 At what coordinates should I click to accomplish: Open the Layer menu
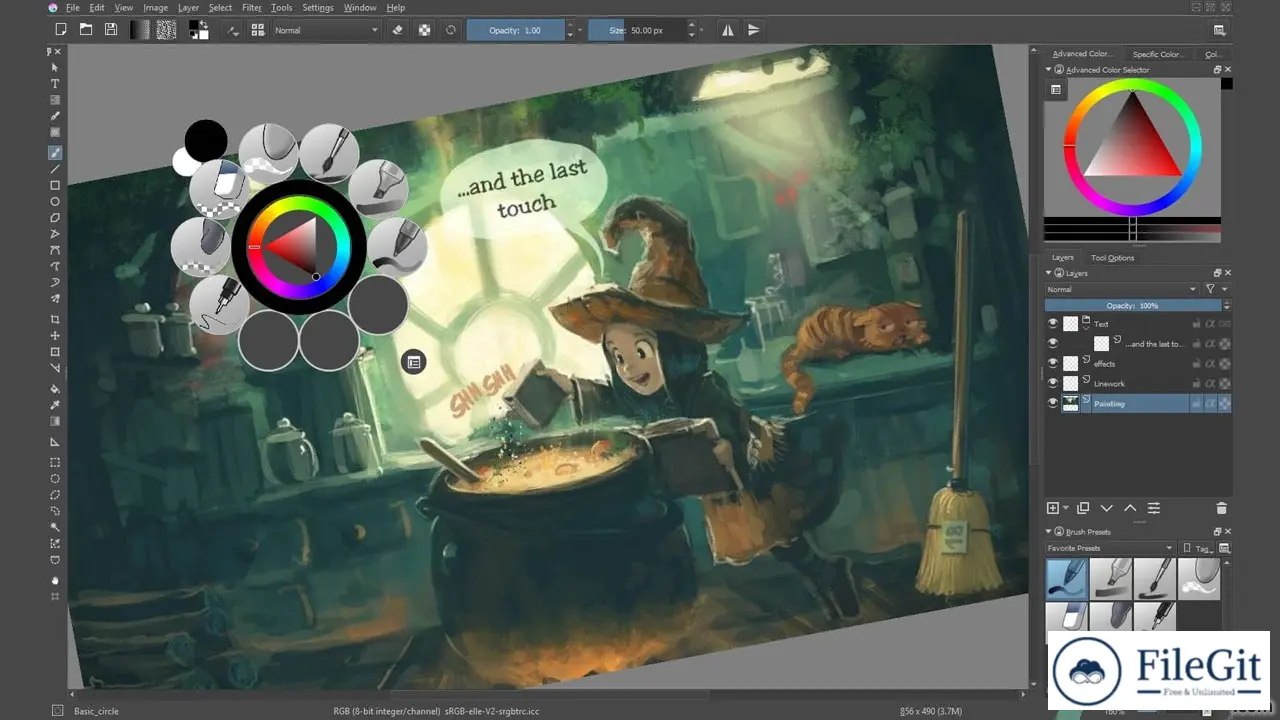tap(188, 7)
